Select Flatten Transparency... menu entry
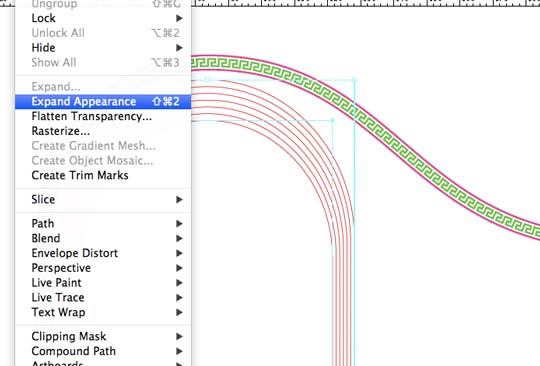Image resolution: width=540 pixels, height=366 pixels. [x=103, y=116]
